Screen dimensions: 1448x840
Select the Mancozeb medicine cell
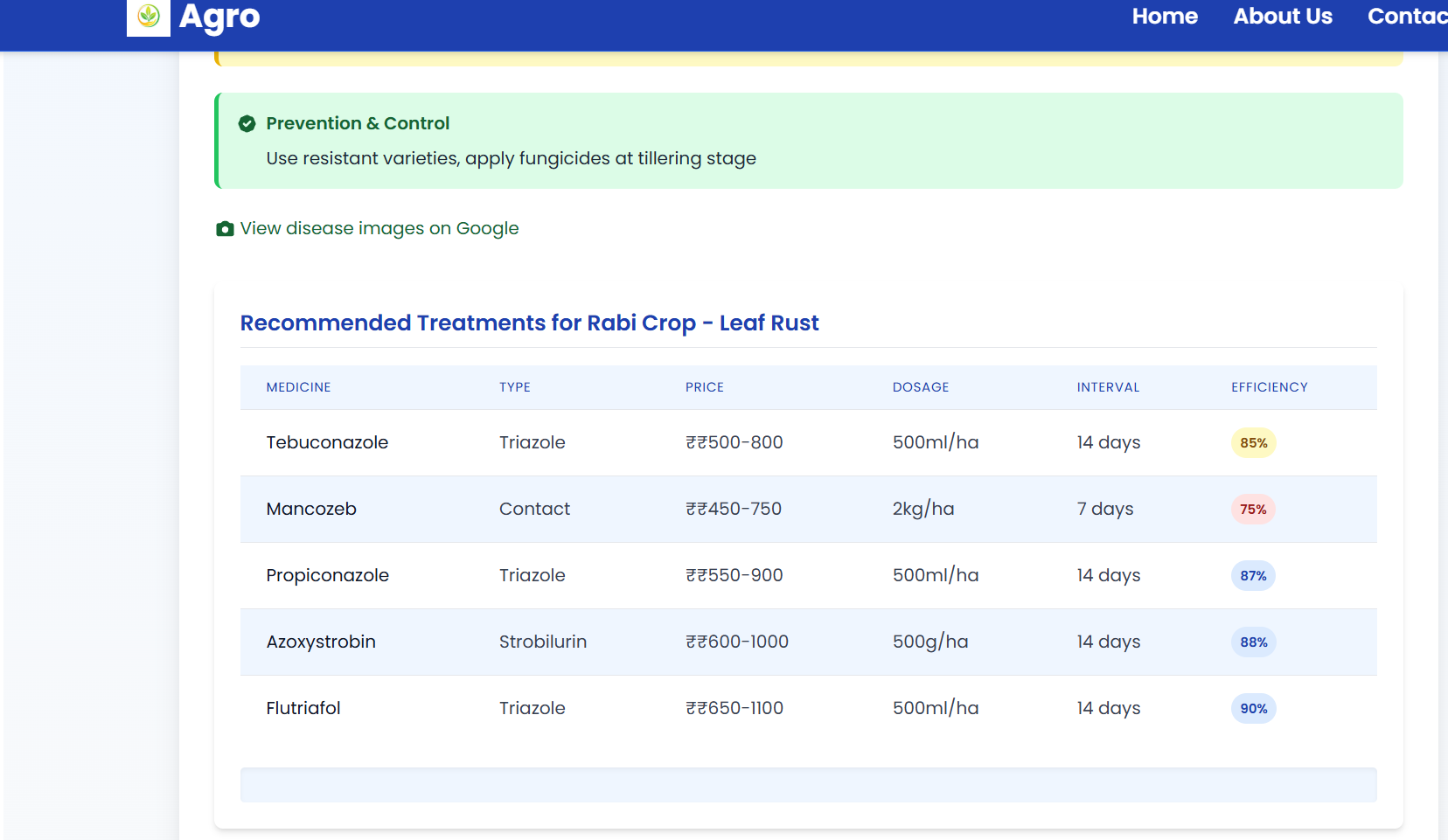click(x=311, y=510)
